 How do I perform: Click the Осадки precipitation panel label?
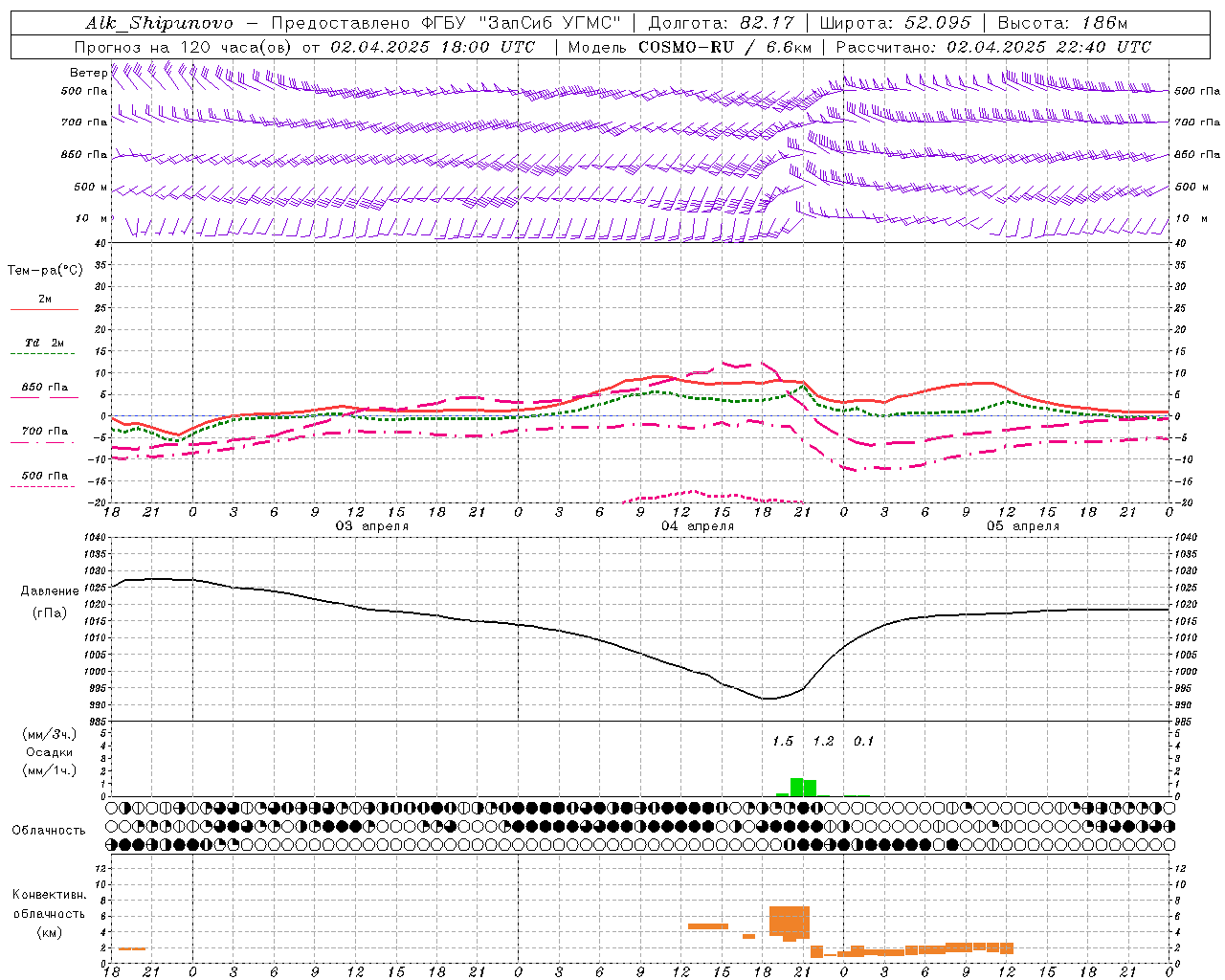click(50, 752)
